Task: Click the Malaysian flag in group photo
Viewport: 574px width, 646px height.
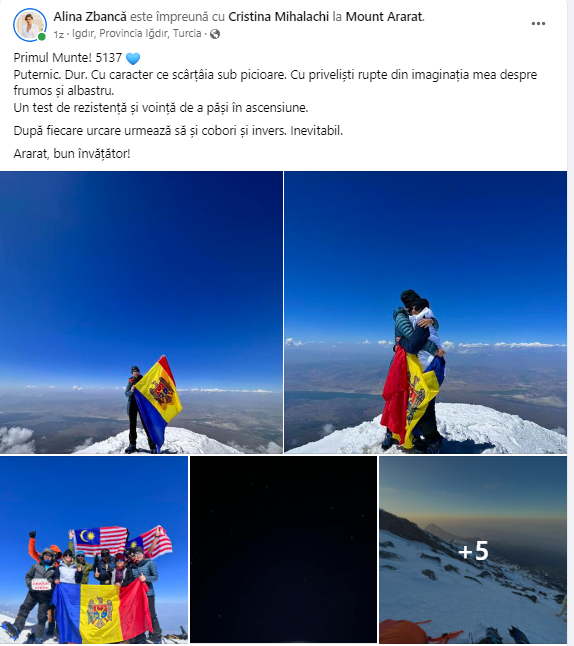Action: [x=101, y=539]
